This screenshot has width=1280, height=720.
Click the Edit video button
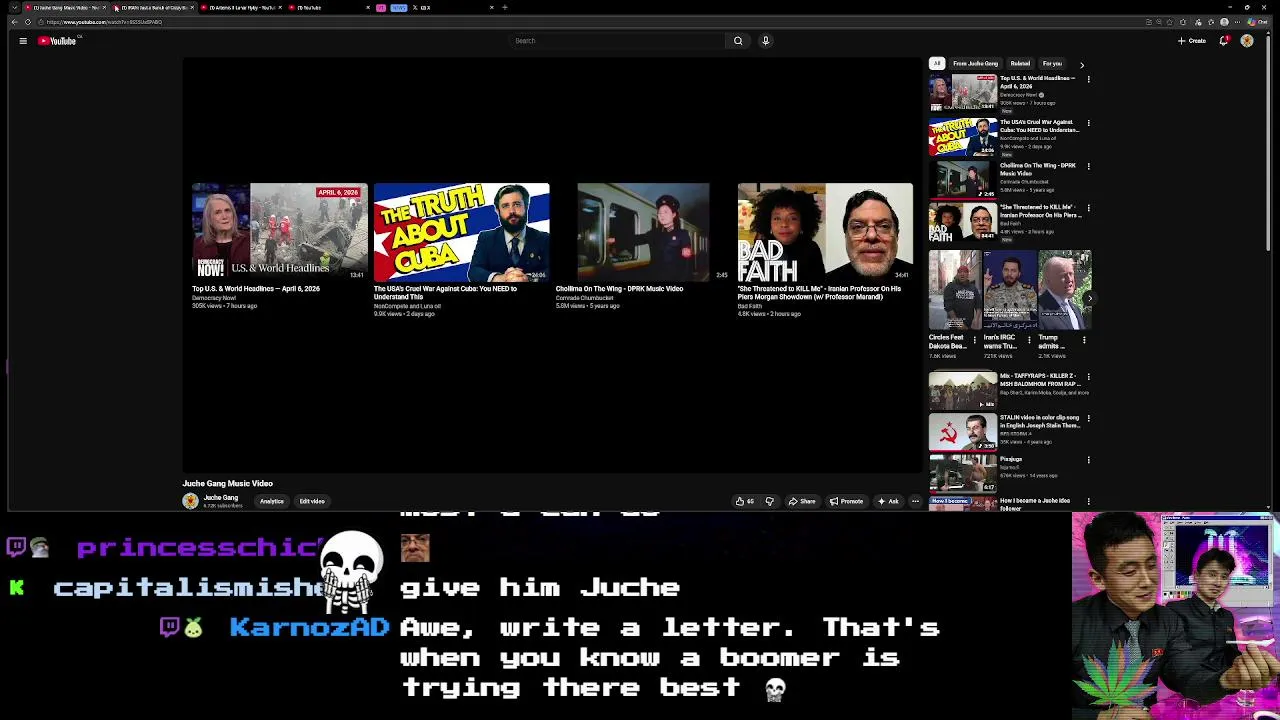click(x=312, y=502)
